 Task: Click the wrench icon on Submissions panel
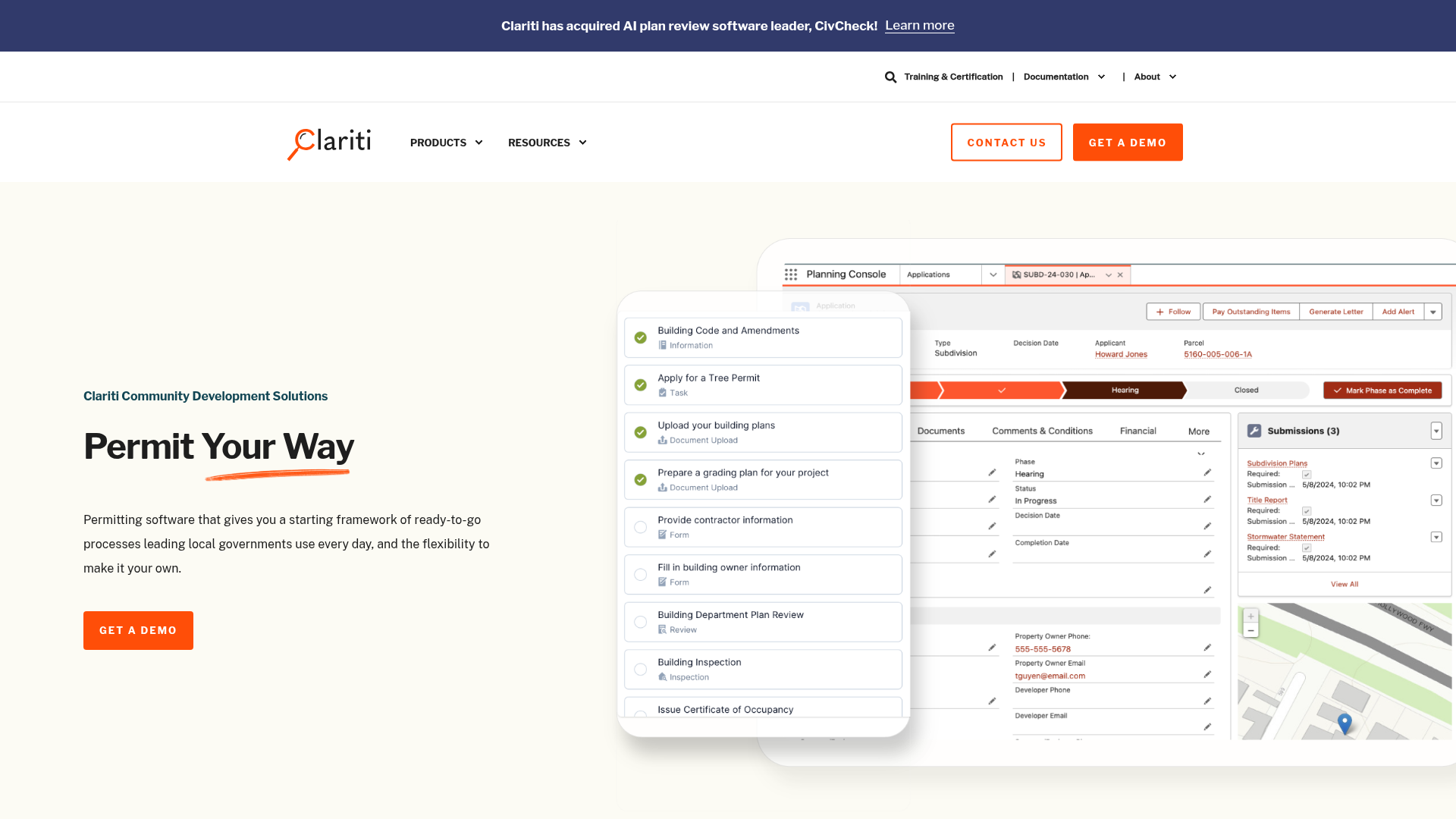(1254, 431)
